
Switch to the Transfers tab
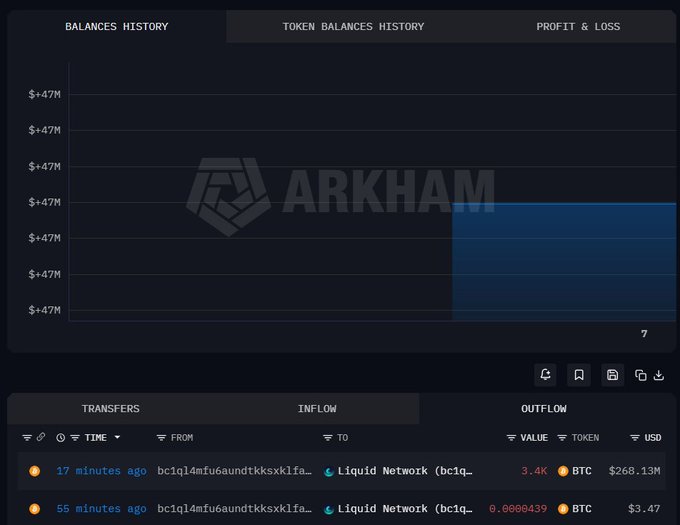point(111,409)
